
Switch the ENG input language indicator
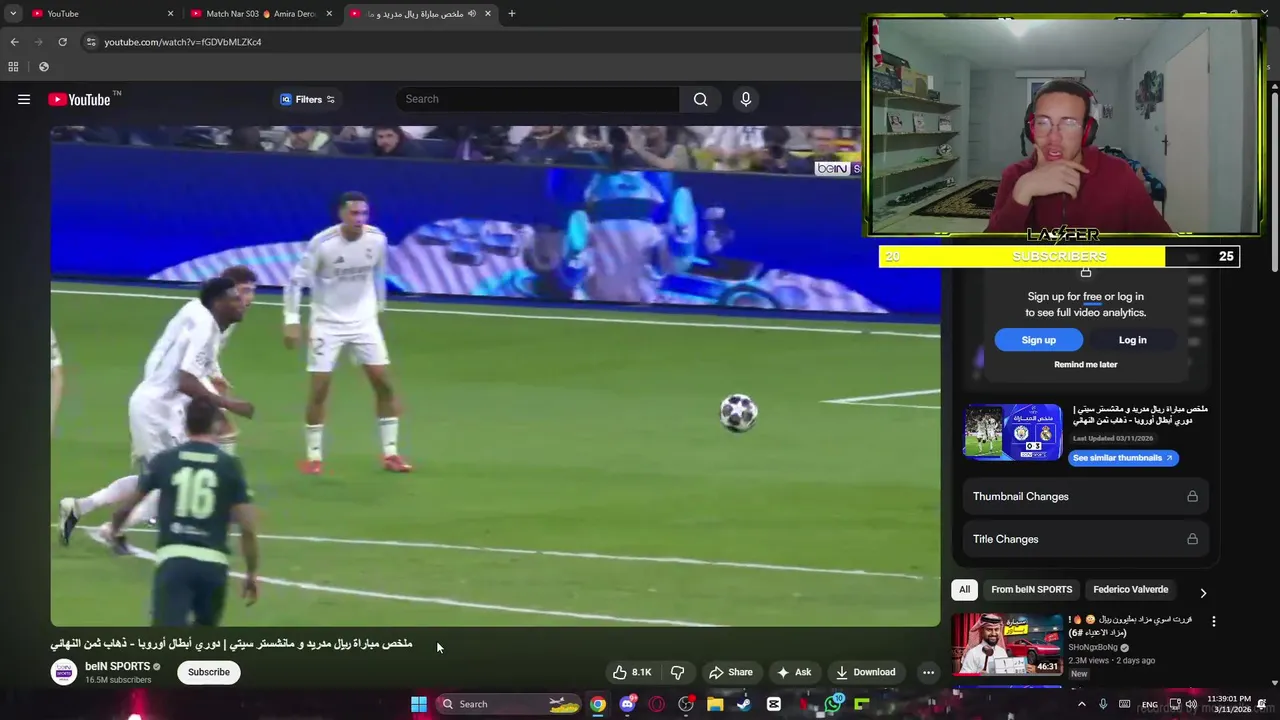click(x=1149, y=704)
